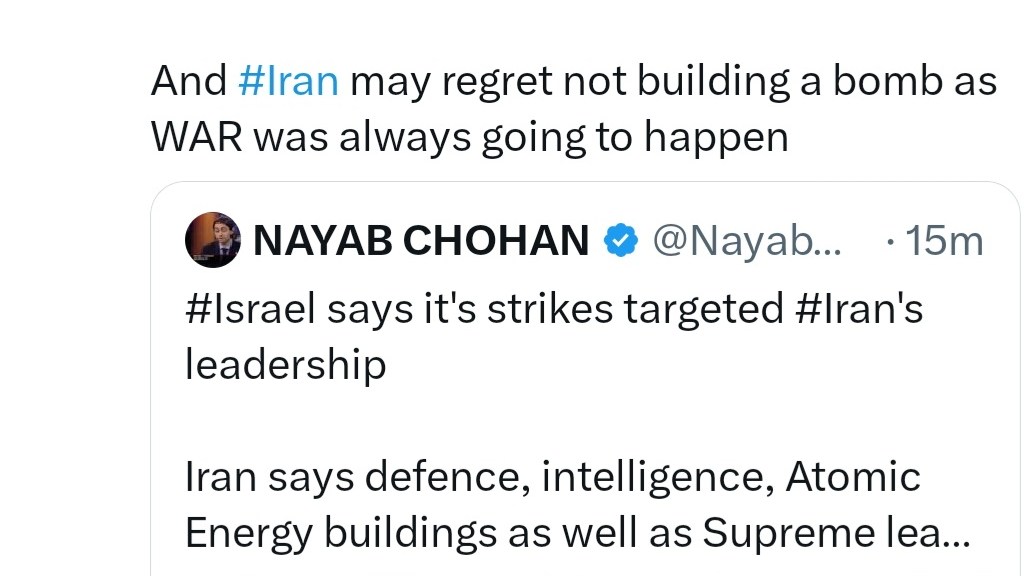Click the word "Atomic" in quoted post
1024x576 pixels.
pyautogui.click(x=853, y=477)
